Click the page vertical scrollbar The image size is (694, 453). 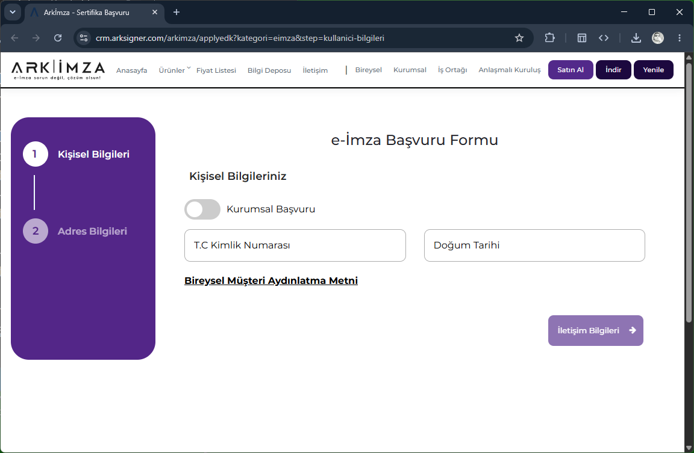click(689, 192)
